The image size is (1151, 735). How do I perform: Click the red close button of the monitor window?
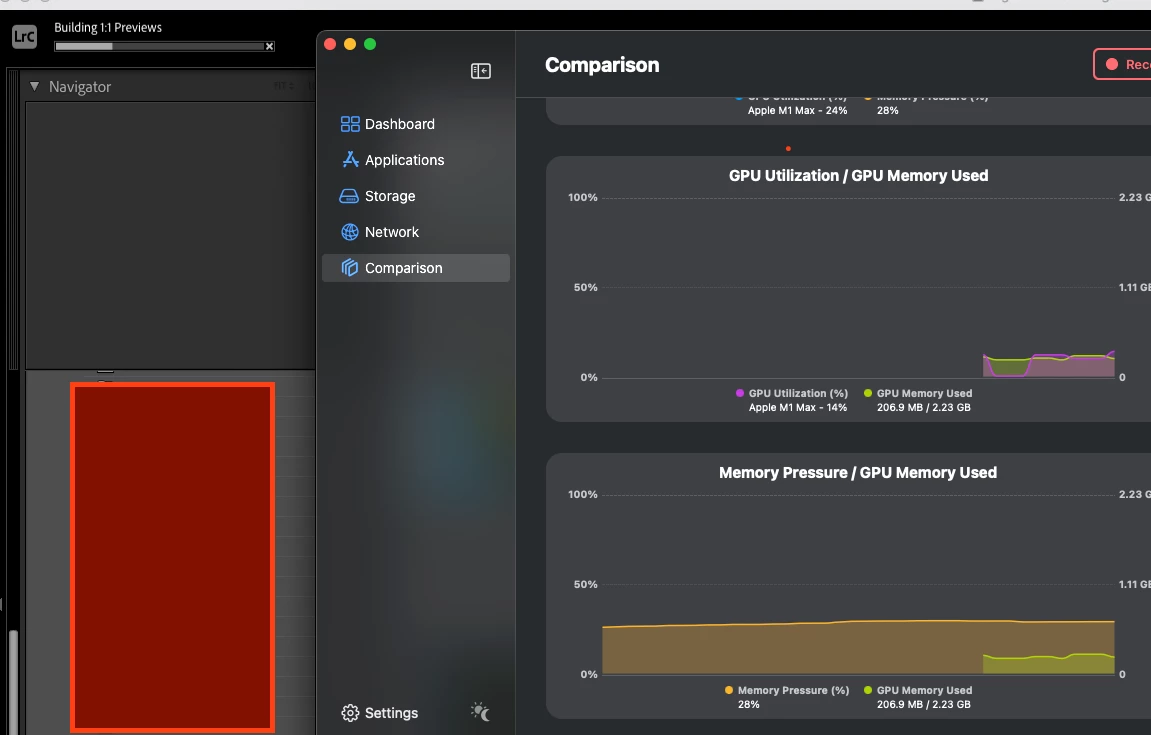click(330, 44)
